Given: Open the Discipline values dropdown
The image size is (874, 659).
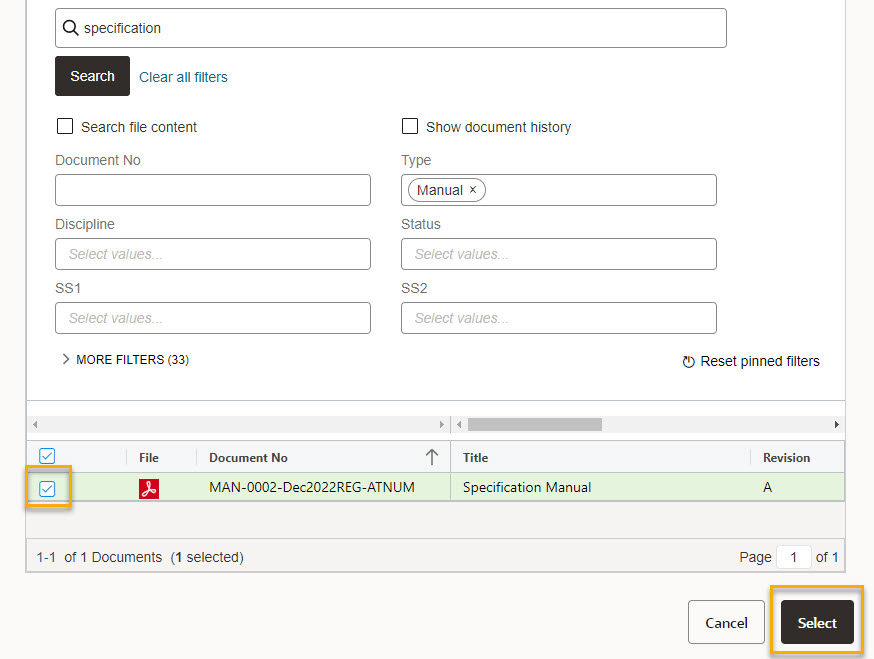Looking at the screenshot, I should (x=213, y=254).
